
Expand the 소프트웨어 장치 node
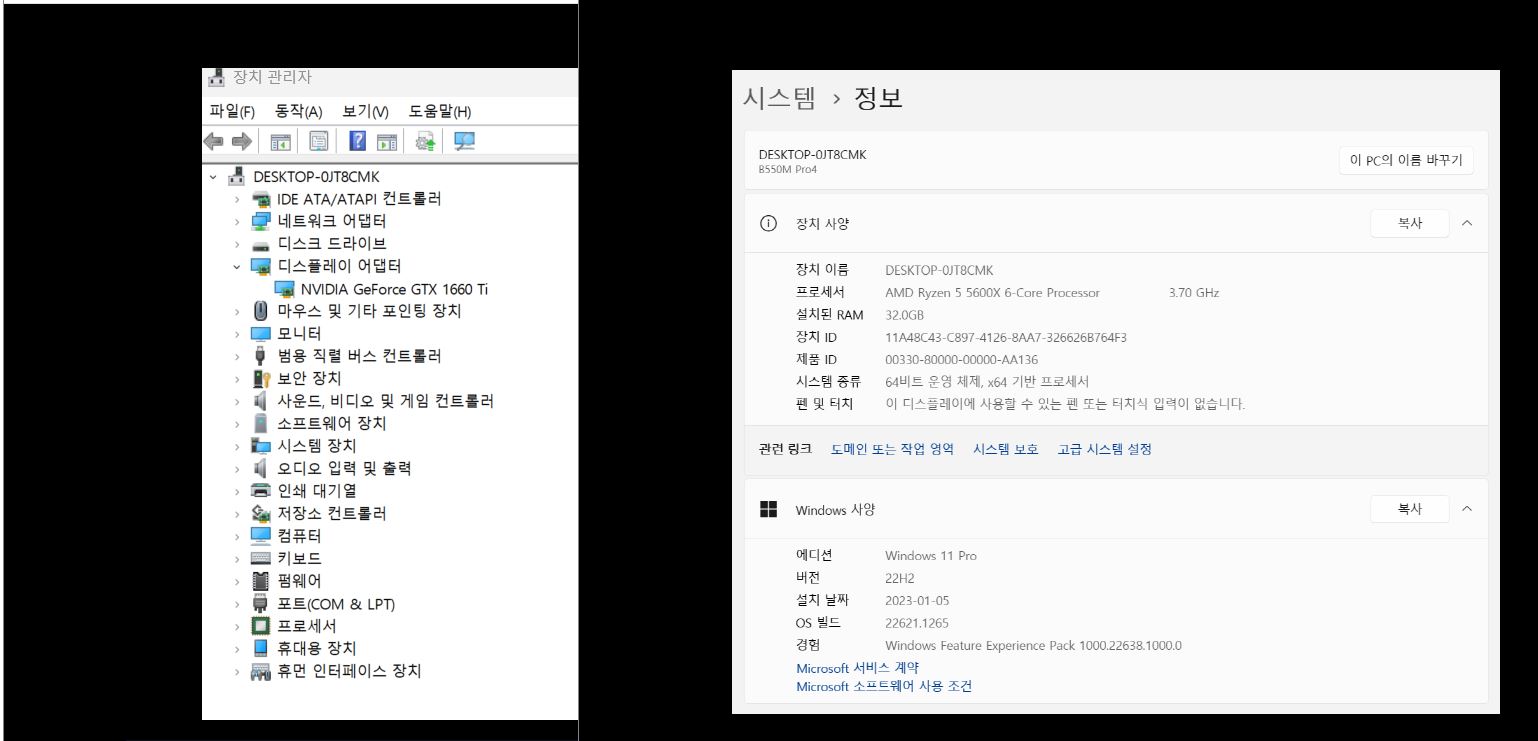tap(237, 424)
